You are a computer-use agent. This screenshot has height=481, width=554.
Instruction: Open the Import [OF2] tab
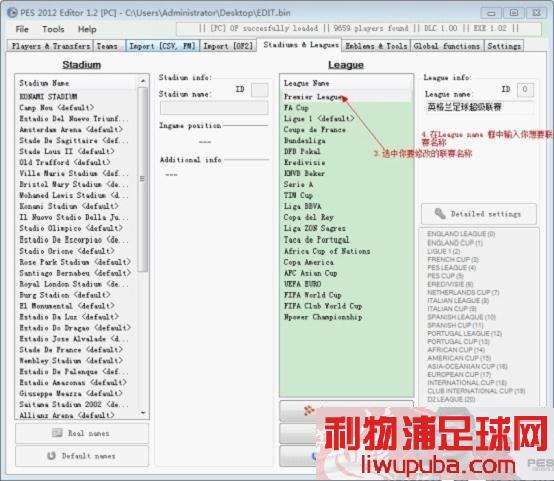coord(228,46)
